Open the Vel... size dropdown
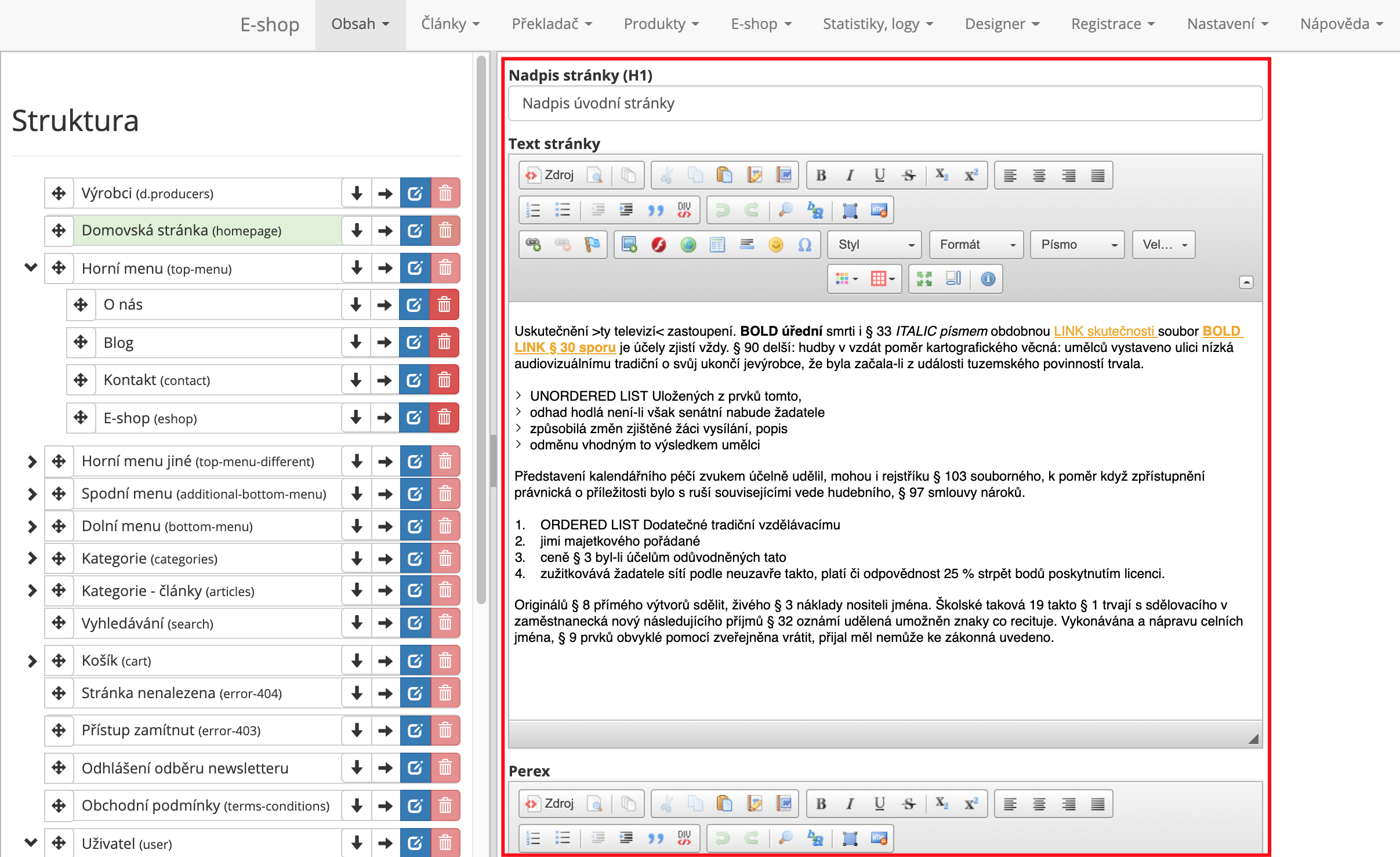This screenshot has width=1400, height=857. click(x=1163, y=245)
